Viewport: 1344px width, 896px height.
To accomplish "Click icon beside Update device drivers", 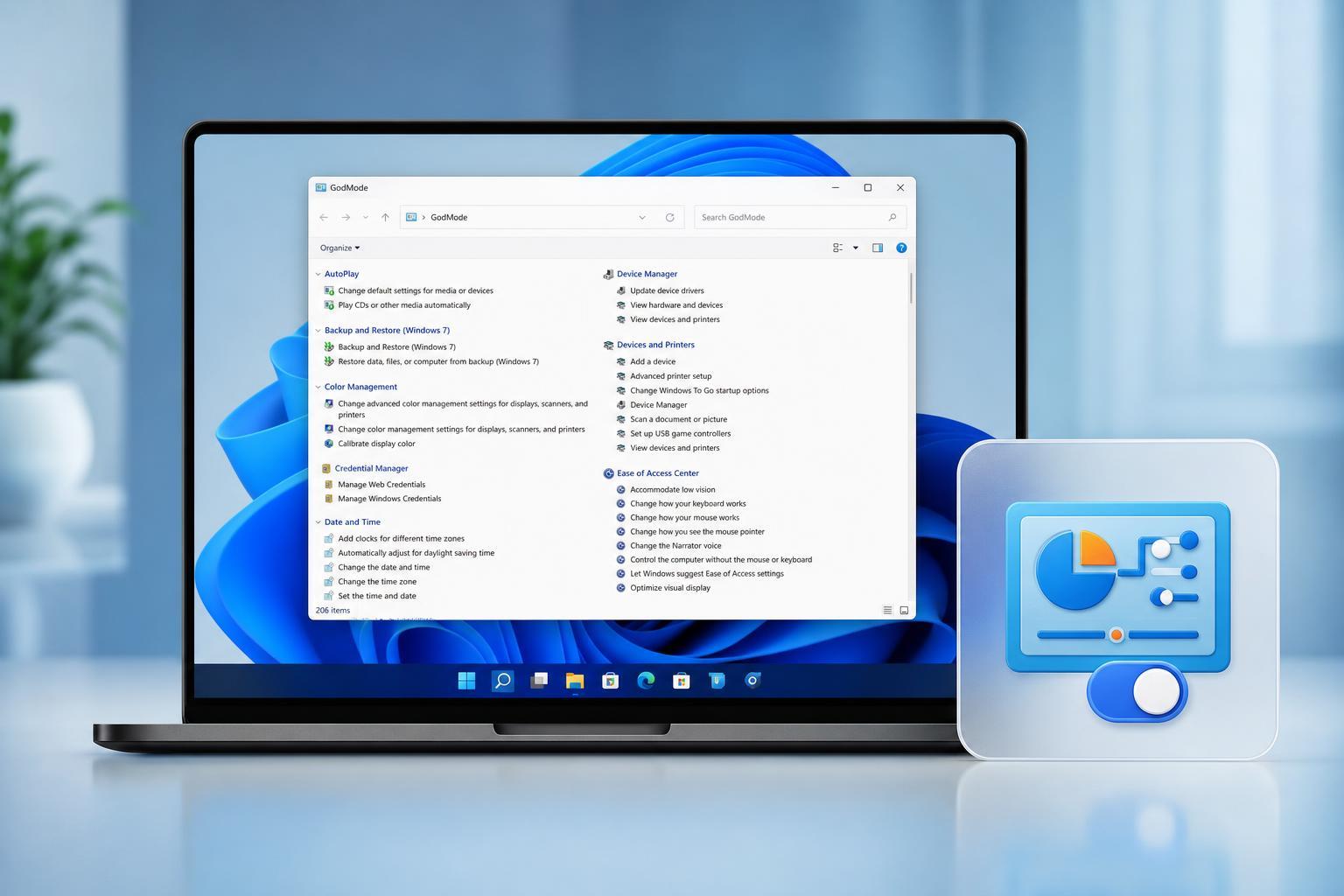I will 621,290.
